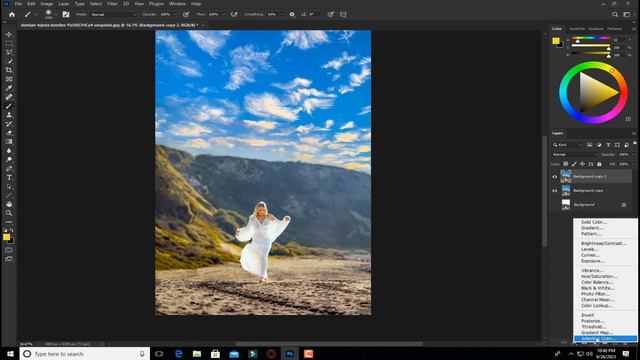Screen dimensions: 640x360
Task: Click the Windows taskbar search box
Action: pos(84,354)
